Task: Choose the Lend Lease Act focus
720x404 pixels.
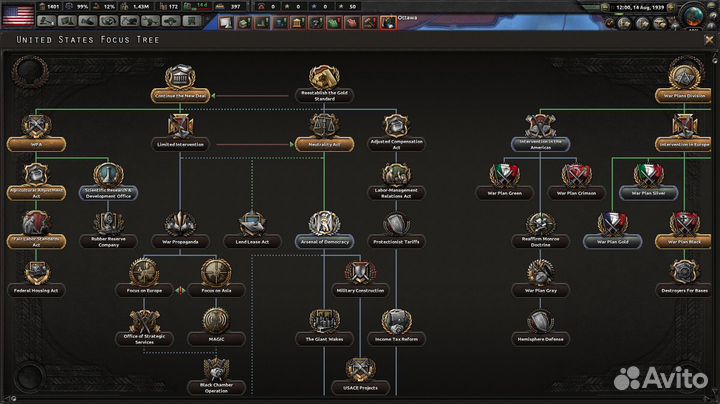Action: click(252, 231)
